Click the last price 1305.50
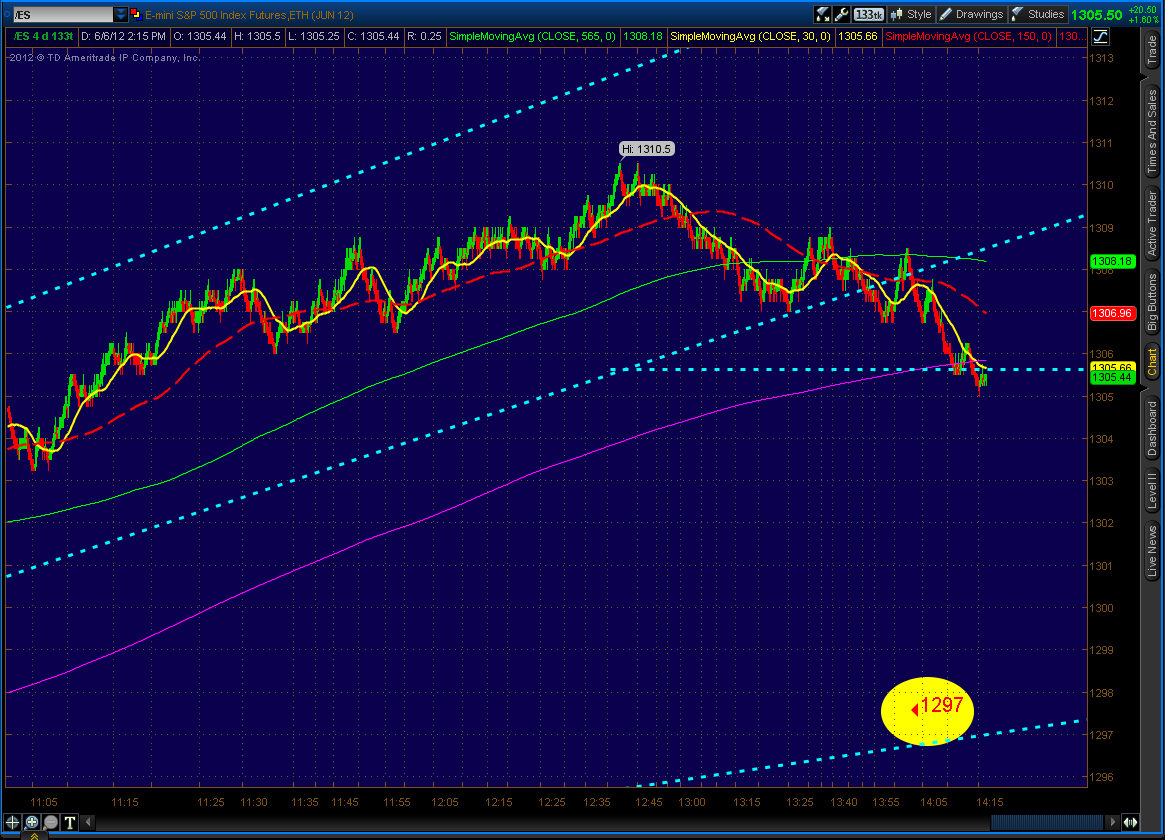Image resolution: width=1165 pixels, height=840 pixels. coord(1096,15)
